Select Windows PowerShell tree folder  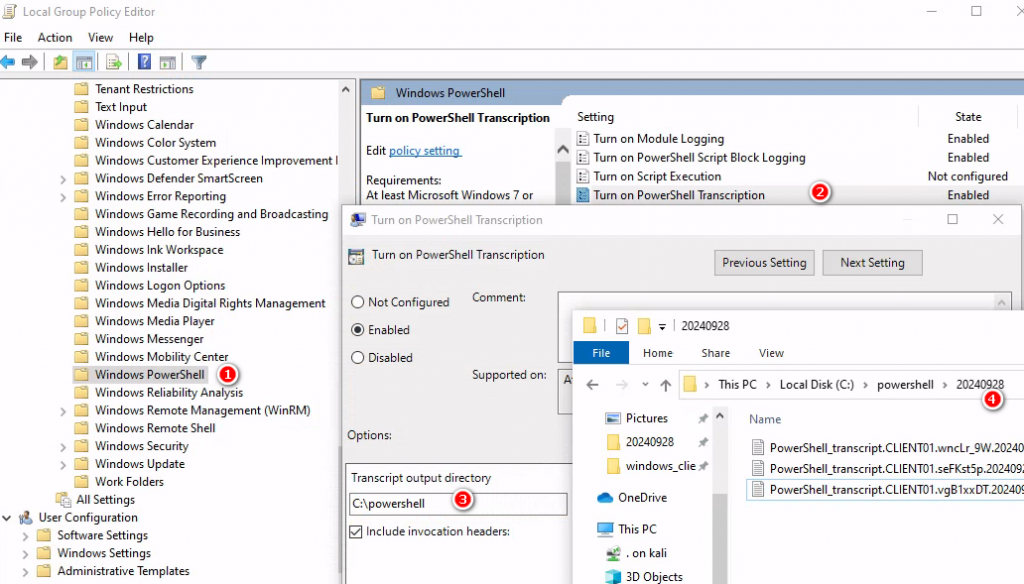point(140,374)
